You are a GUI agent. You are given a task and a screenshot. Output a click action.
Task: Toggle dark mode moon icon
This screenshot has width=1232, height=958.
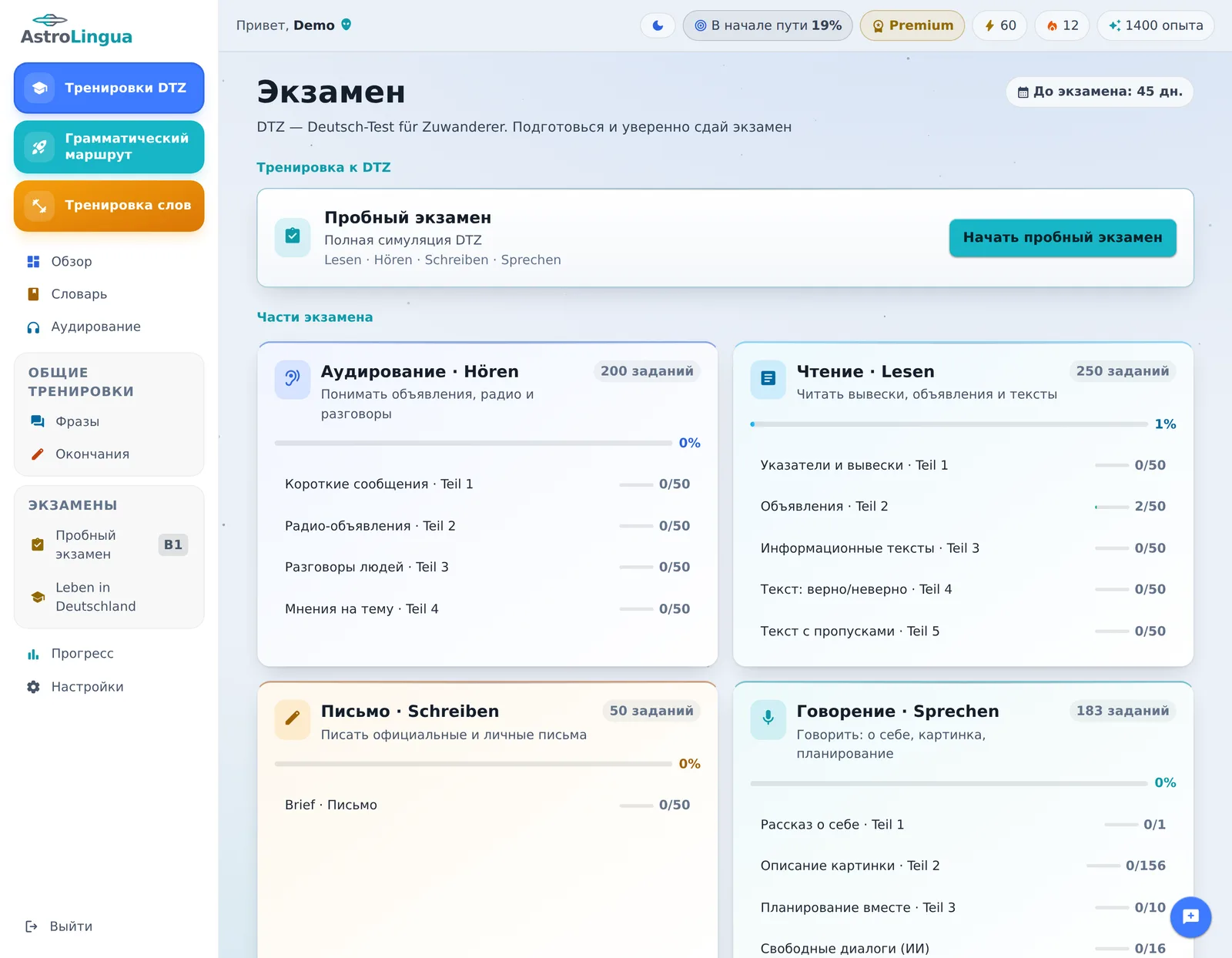tap(658, 25)
